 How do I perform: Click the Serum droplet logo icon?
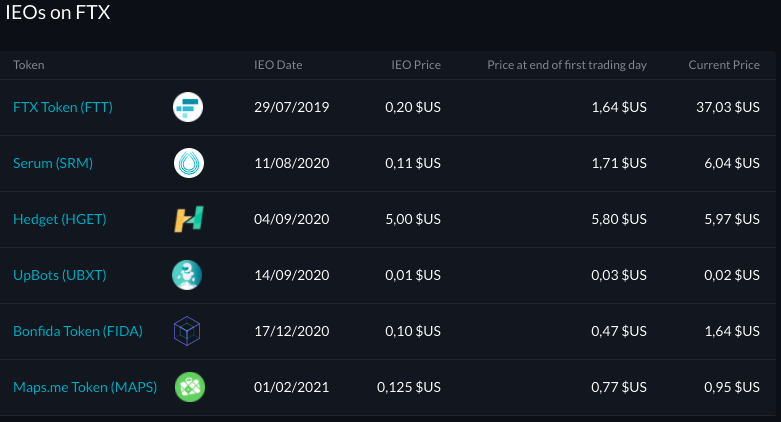tap(188, 163)
